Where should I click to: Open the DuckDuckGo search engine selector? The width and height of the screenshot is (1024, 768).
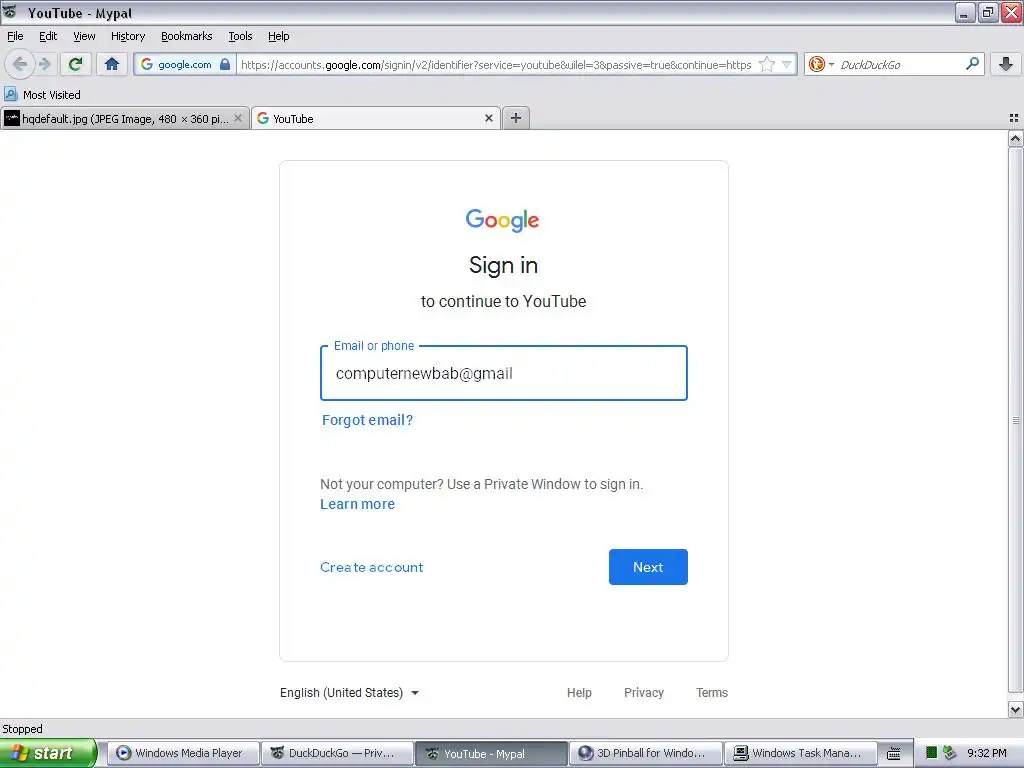point(820,64)
